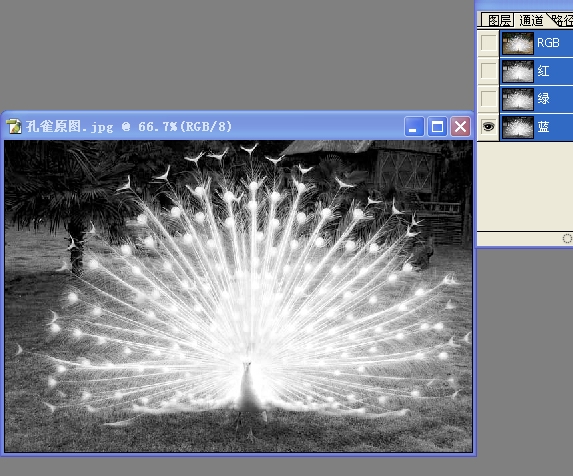Show the RGB composite channel visibility
This screenshot has width=573, height=476.
coord(489,43)
